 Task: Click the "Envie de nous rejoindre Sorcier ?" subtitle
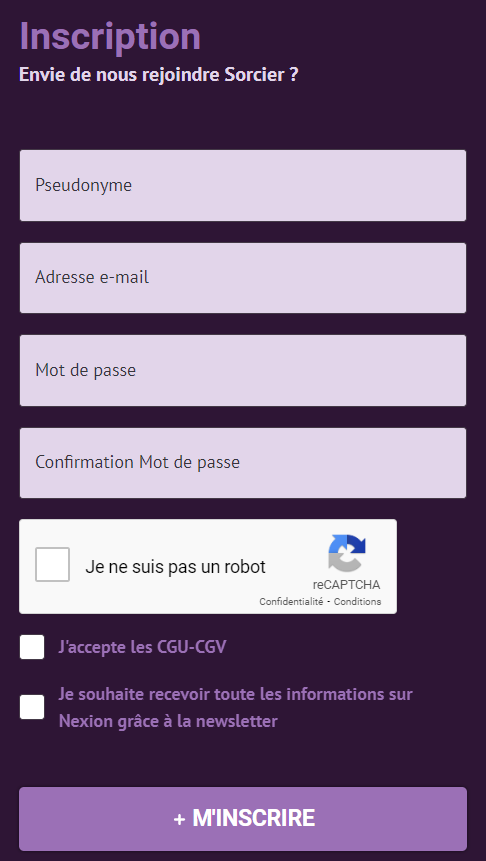coord(159,75)
